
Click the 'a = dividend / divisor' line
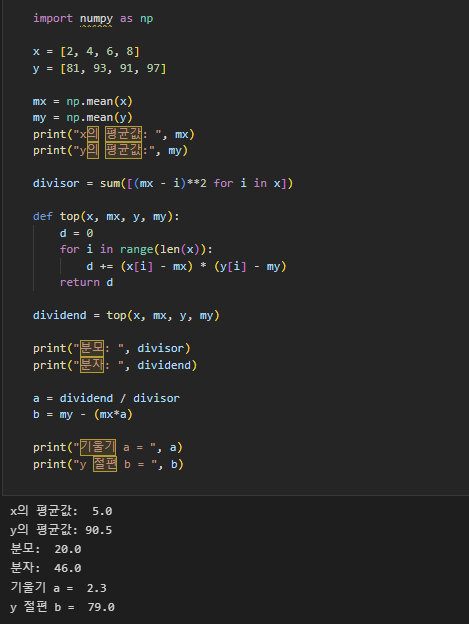[106, 398]
